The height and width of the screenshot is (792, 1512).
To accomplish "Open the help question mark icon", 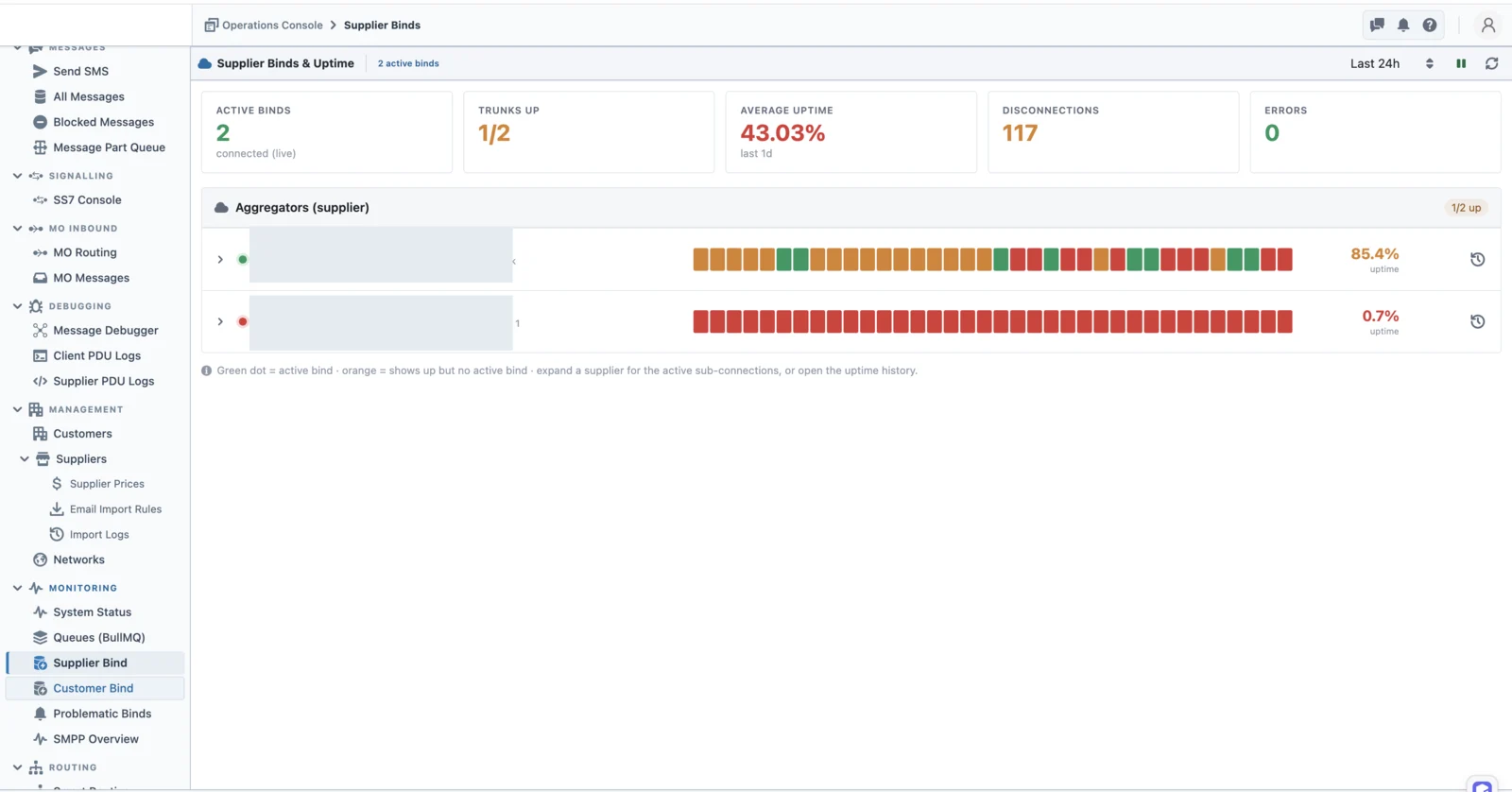I will click(x=1430, y=26).
